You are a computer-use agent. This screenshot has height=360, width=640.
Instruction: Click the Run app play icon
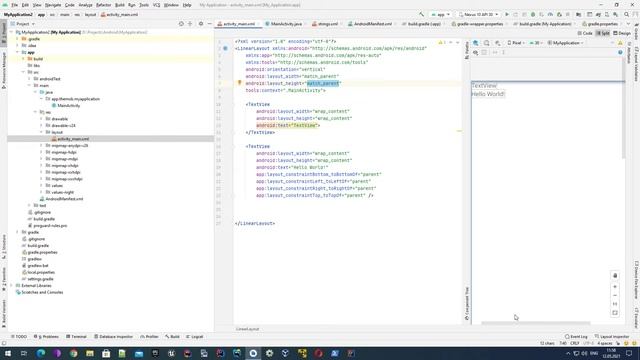coord(507,14)
